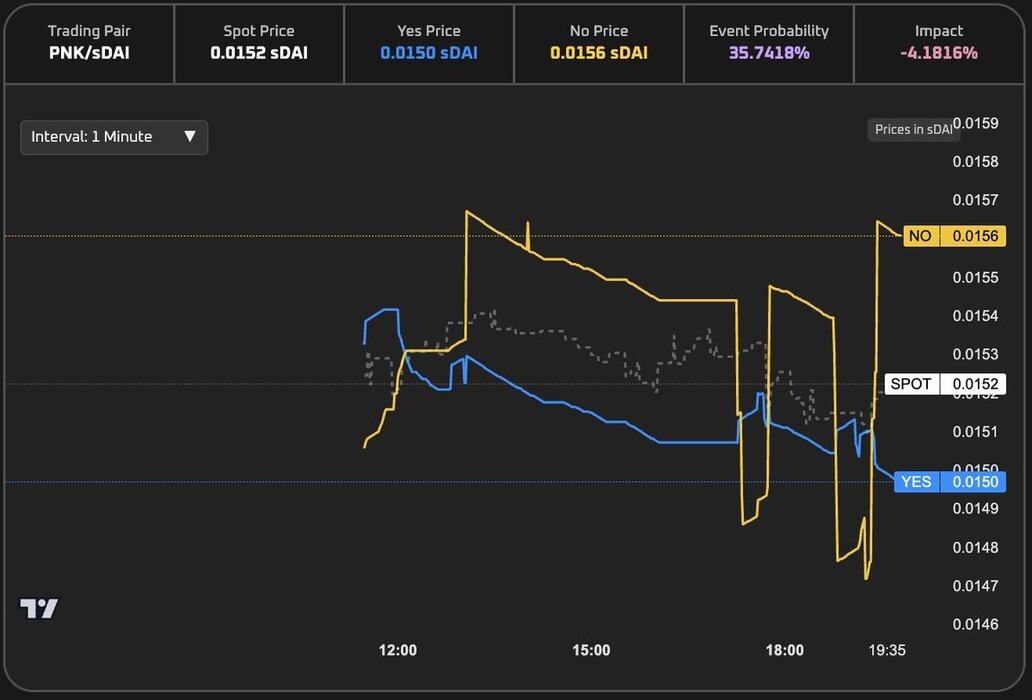Click the 0.0146 price axis tick
Image resolution: width=1032 pixels, height=700 pixels.
pyautogui.click(x=976, y=624)
